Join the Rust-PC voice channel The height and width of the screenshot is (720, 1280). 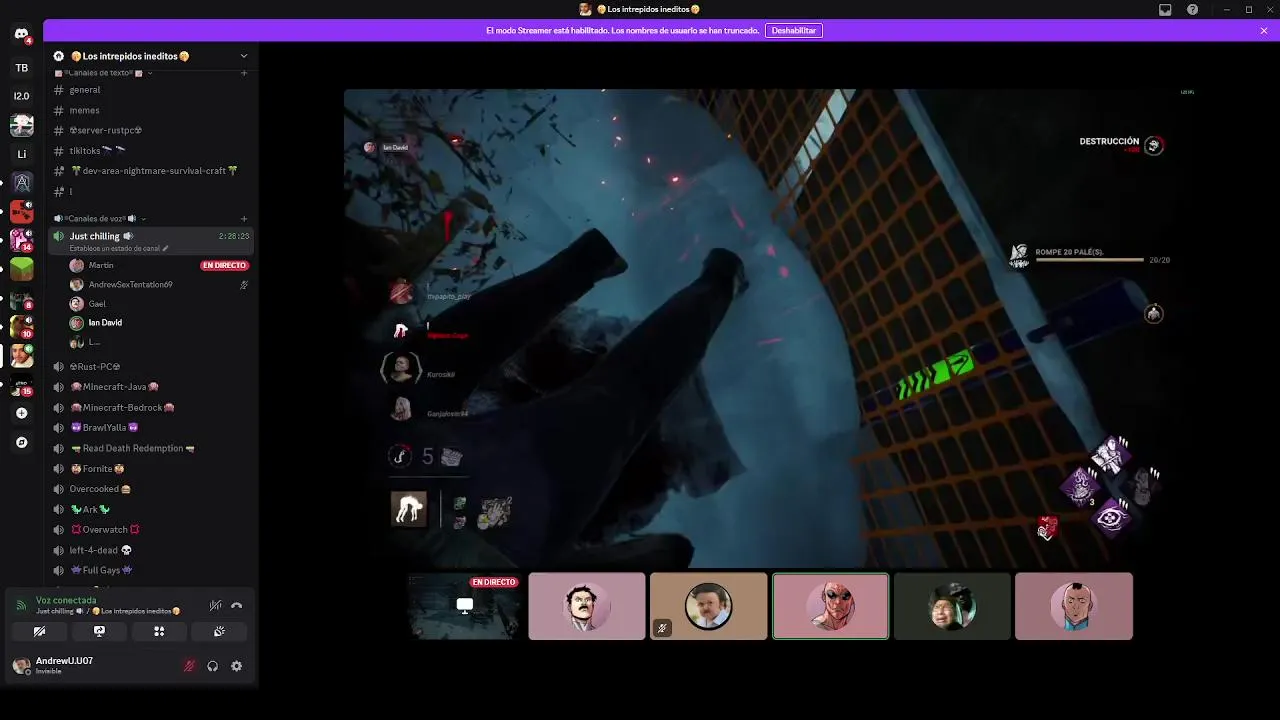[150, 367]
